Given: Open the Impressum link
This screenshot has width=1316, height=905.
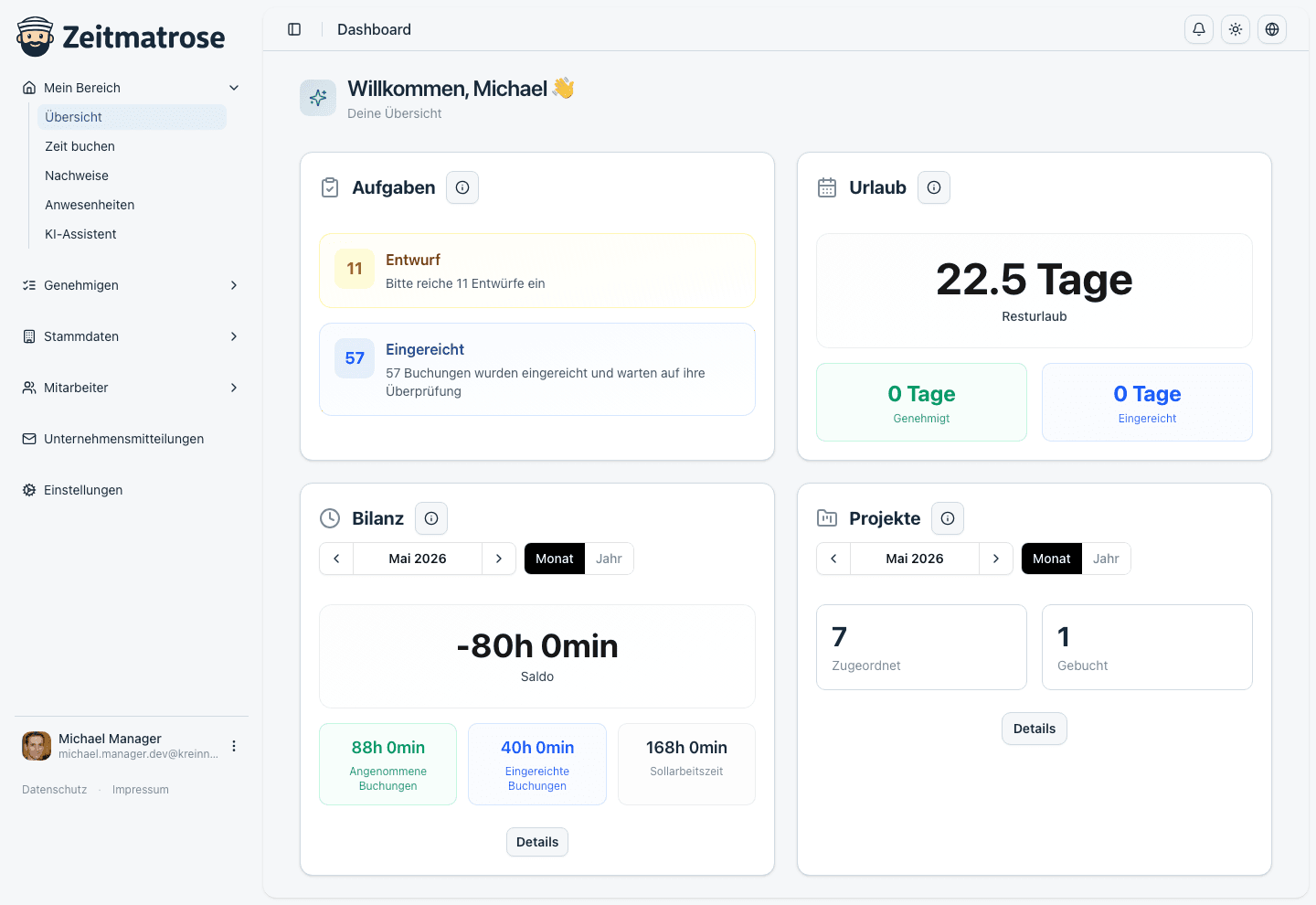Looking at the screenshot, I should pyautogui.click(x=141, y=790).
